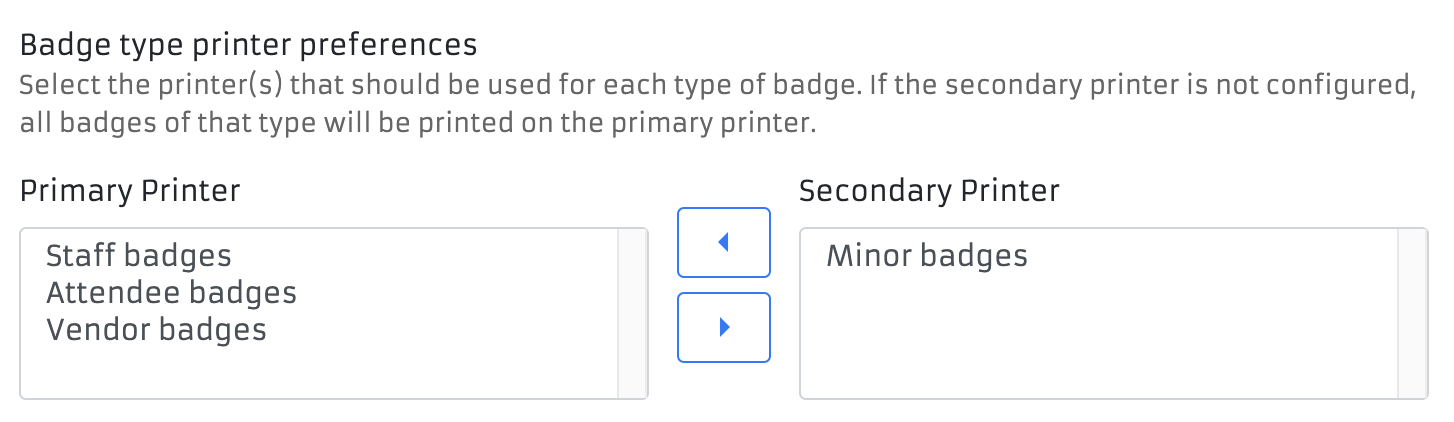Select Minor badges in Secondary Printer list
Screen dimensions: 1454x422
point(927,256)
